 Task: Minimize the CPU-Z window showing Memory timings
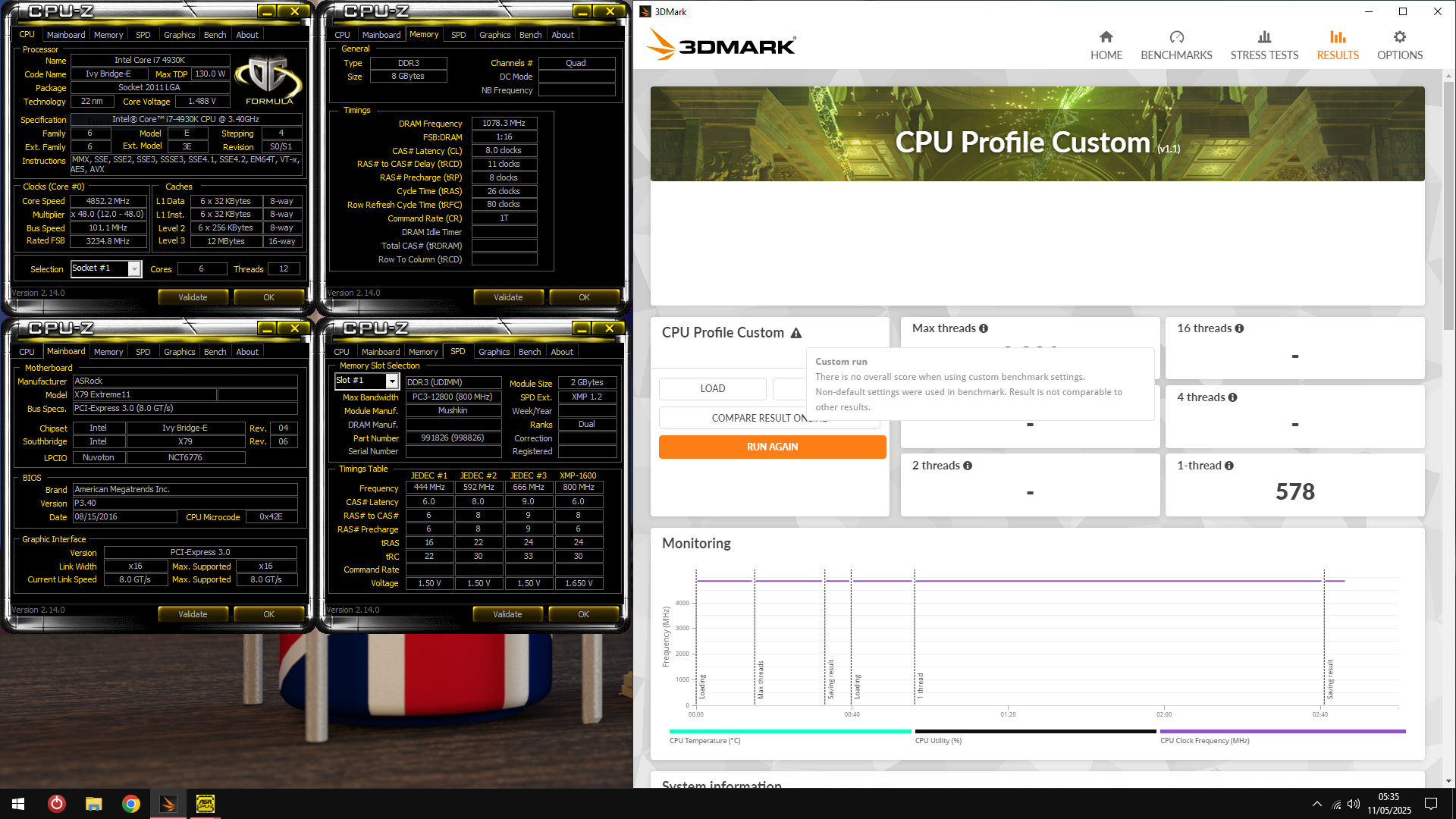click(x=582, y=11)
